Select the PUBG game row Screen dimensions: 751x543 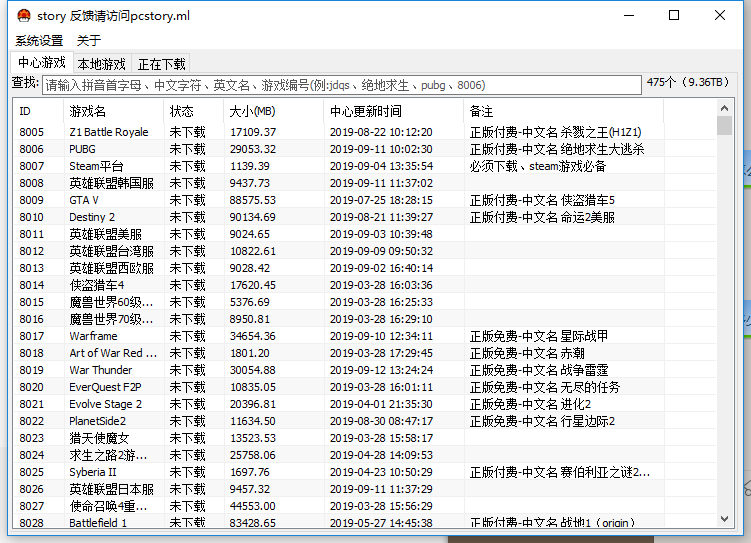point(365,149)
